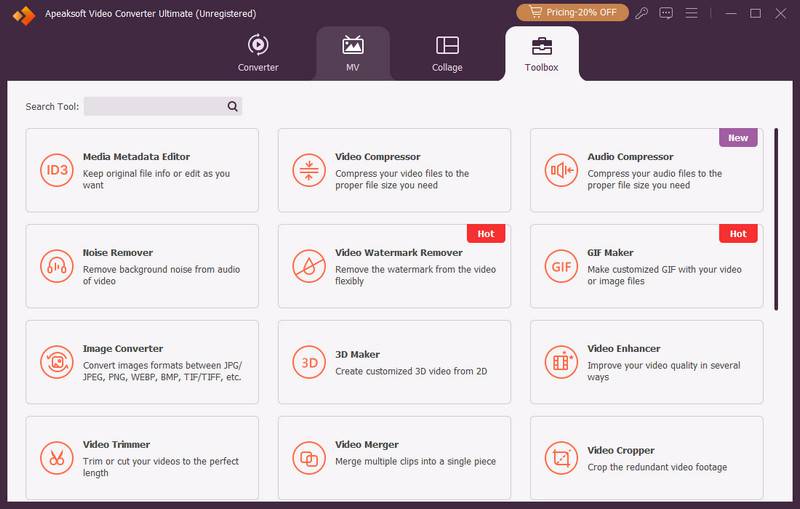Open the hamburger menu icon
The height and width of the screenshot is (509, 800).
tap(691, 13)
